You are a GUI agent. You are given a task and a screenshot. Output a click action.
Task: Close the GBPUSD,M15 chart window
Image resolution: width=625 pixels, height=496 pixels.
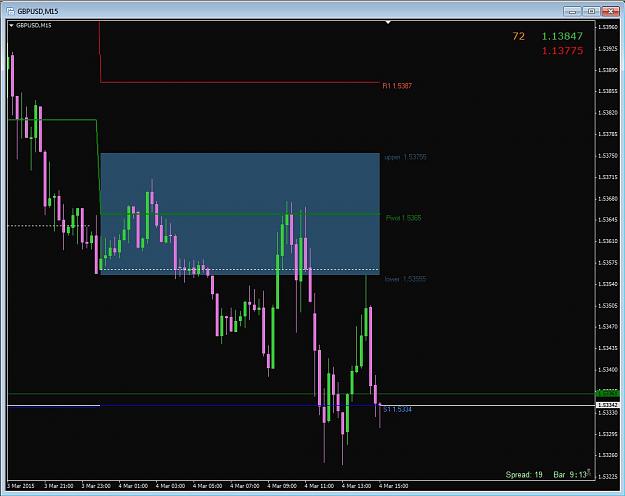[610, 11]
